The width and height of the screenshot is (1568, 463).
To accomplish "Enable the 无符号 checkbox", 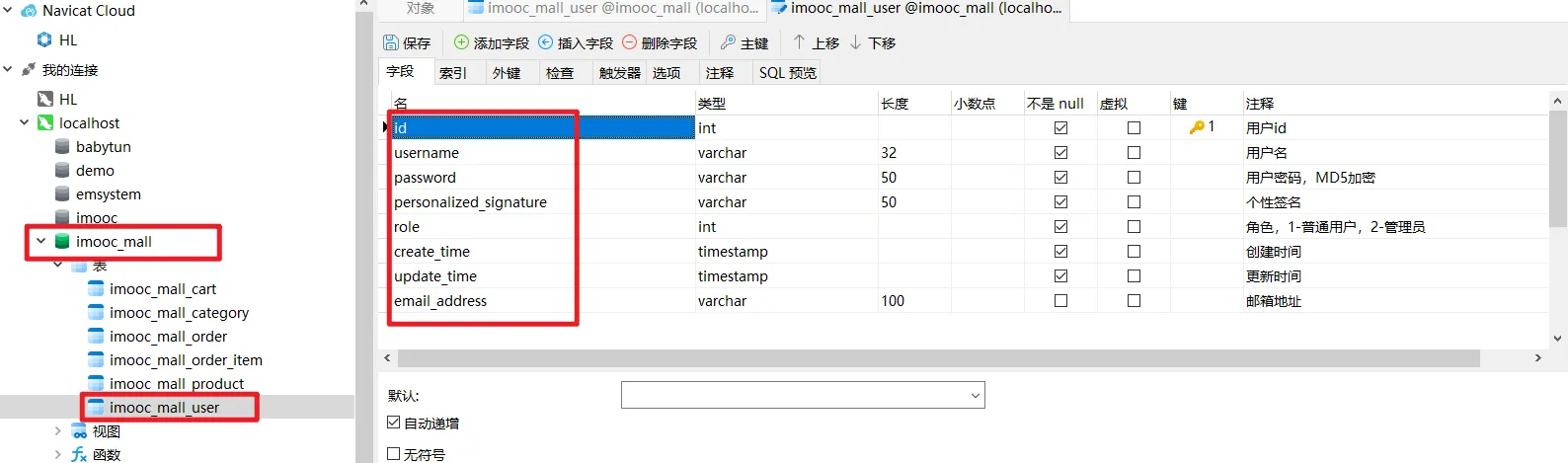I will (394, 454).
